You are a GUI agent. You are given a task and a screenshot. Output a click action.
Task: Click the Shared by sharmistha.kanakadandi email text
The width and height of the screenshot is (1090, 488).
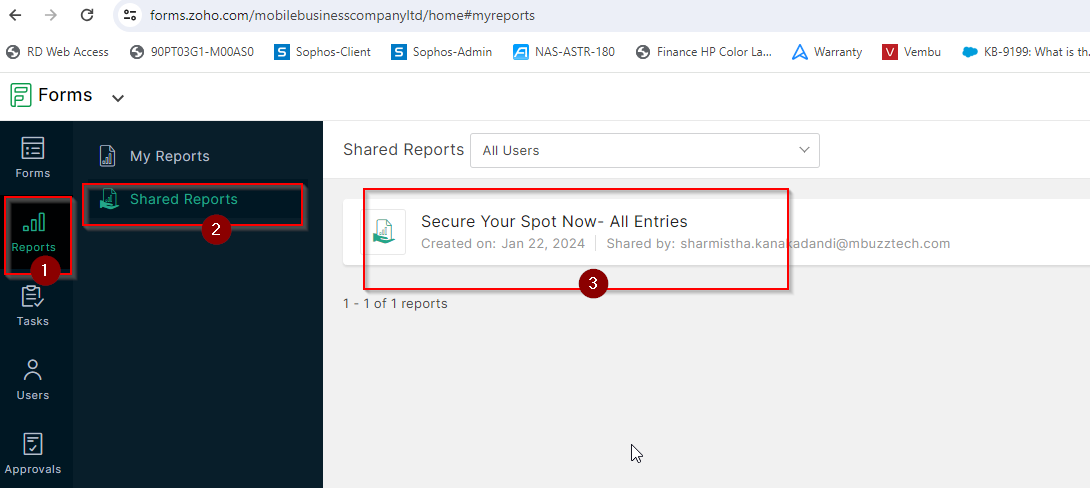778,244
